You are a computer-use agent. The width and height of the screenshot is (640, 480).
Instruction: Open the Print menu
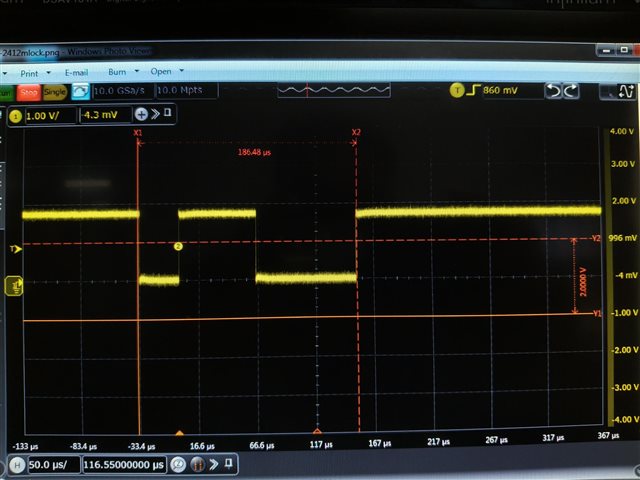tap(29, 74)
